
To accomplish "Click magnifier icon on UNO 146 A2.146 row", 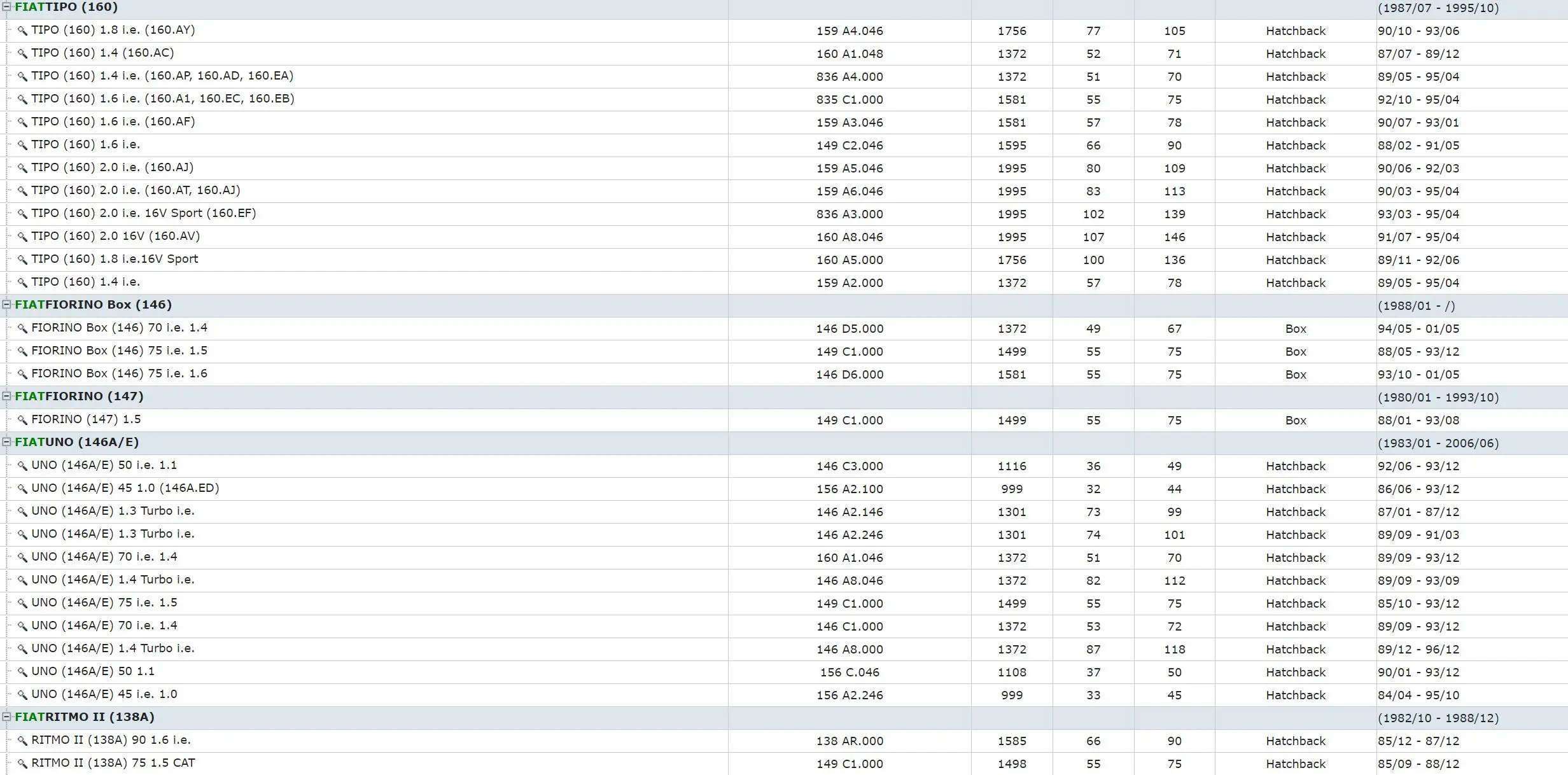I will coord(22,512).
